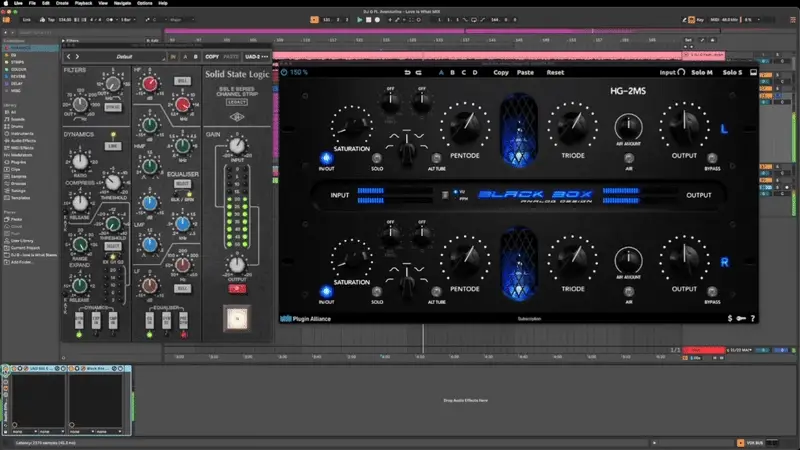Open the UAD-2 options menu

(x=256, y=57)
